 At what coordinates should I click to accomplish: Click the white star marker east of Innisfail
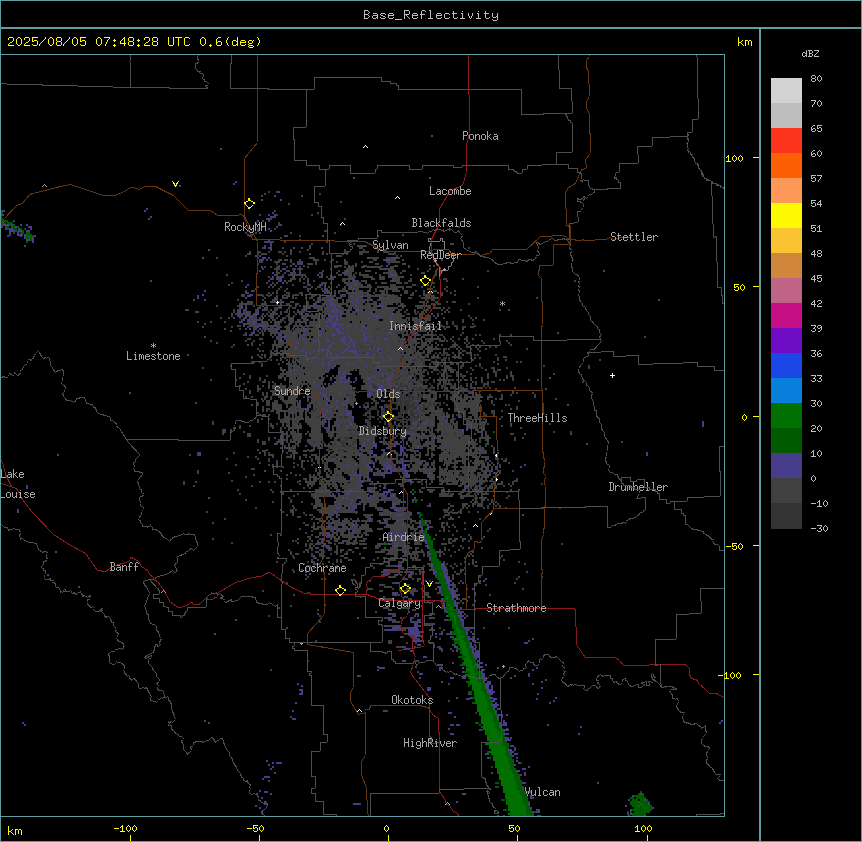tap(502, 303)
